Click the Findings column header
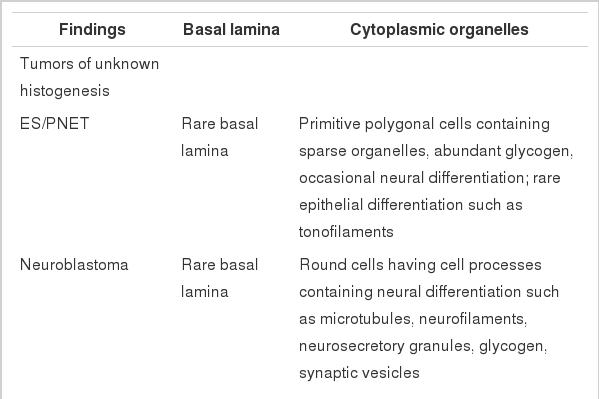This screenshot has height=399, width=599. 92,29
